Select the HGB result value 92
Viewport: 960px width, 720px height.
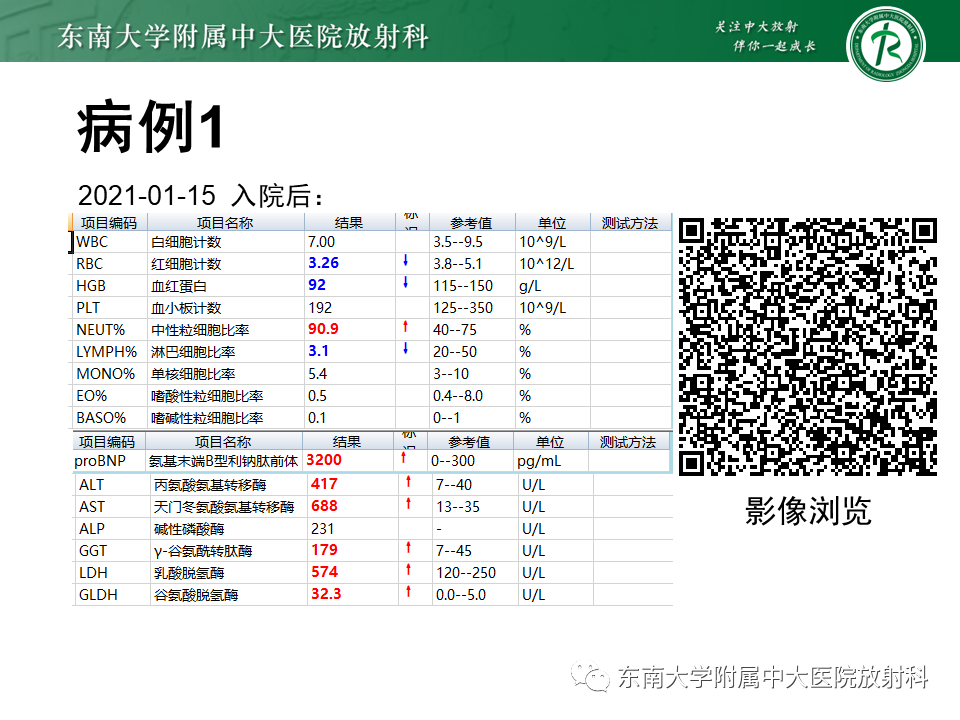[317, 285]
